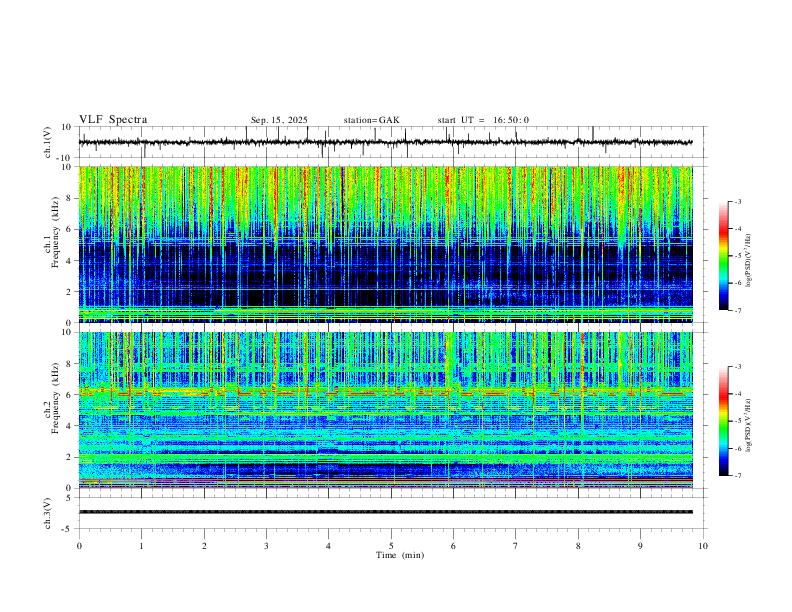
Task: Select the date text "Sep. 15, 2025"
Action: click(279, 120)
